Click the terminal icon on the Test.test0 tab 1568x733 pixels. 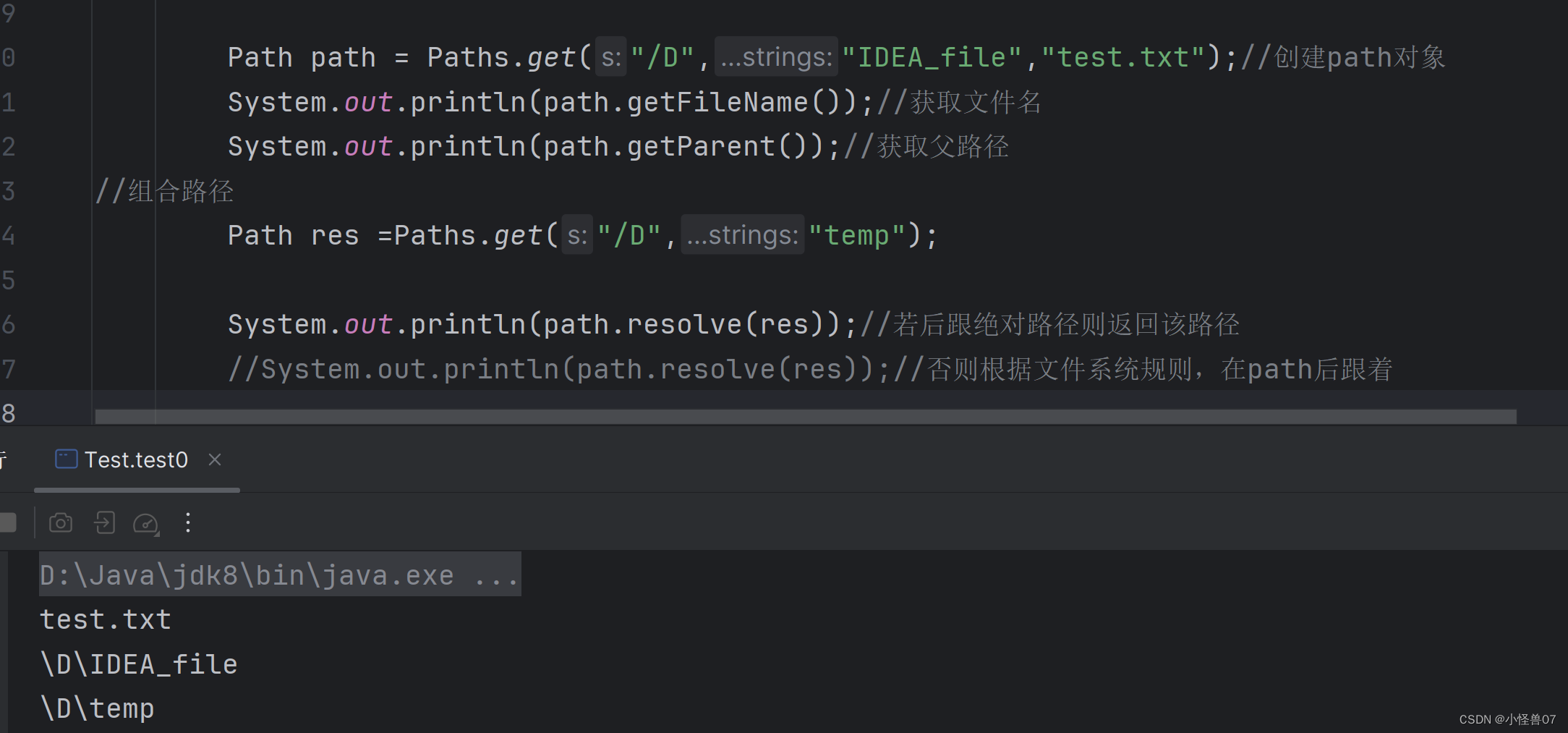[65, 459]
